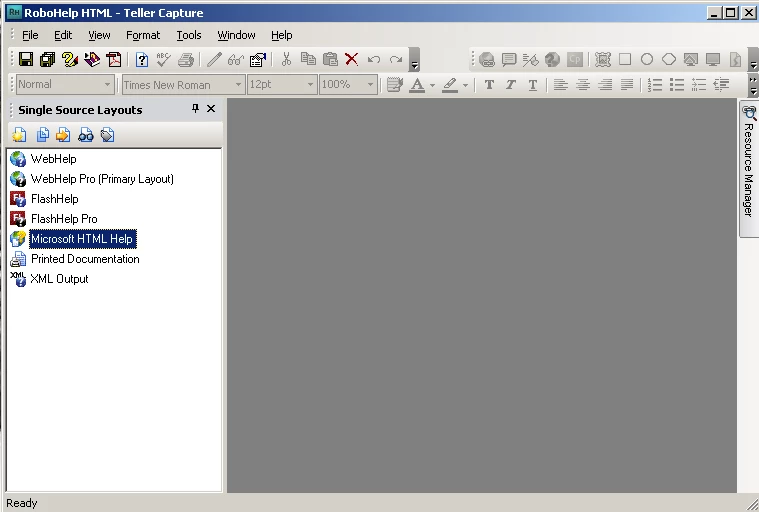Click the tag icon in the Single Source Layouts panel

pyautogui.click(x=107, y=135)
